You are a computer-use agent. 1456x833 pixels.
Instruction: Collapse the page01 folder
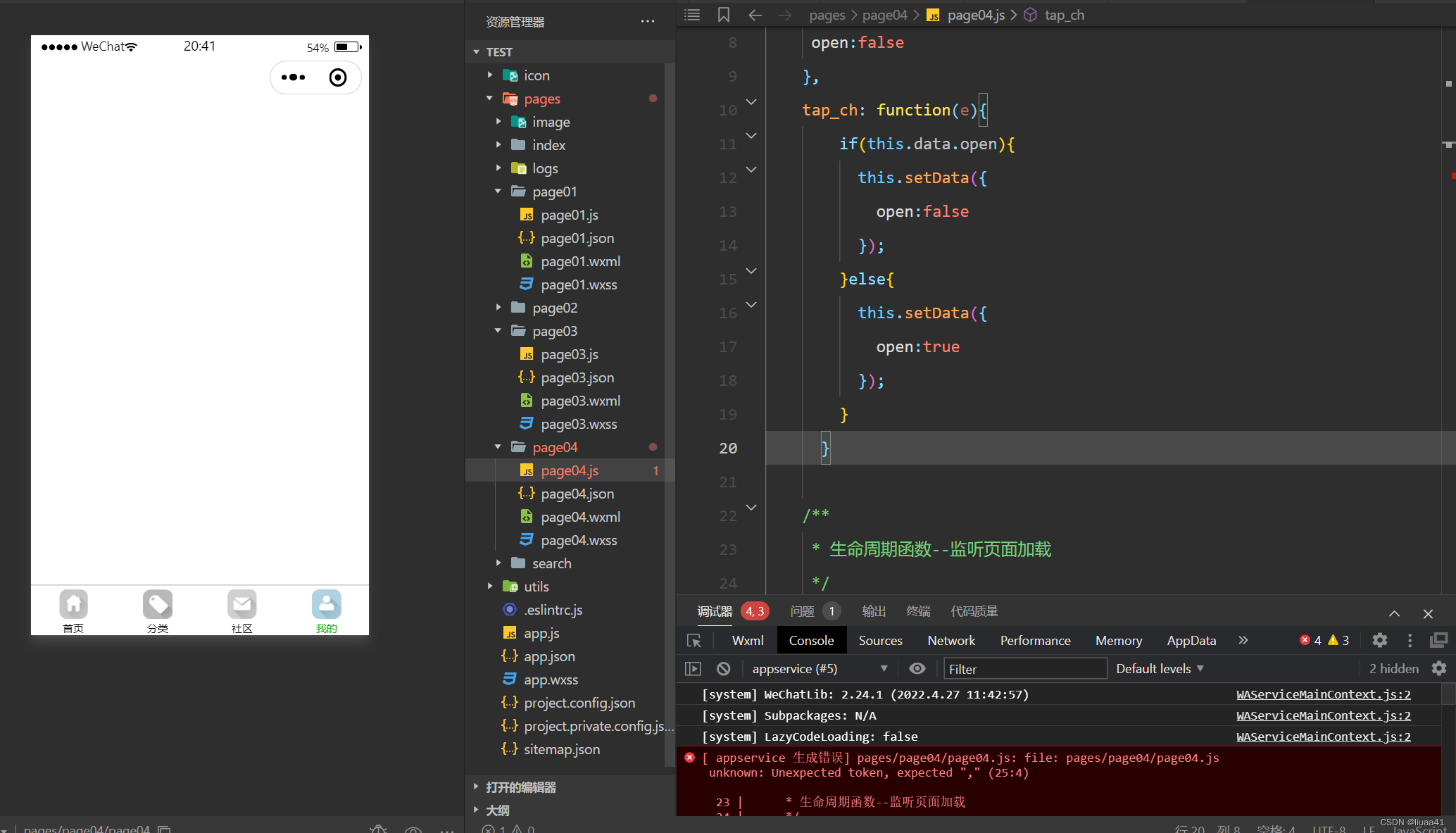[x=498, y=192]
